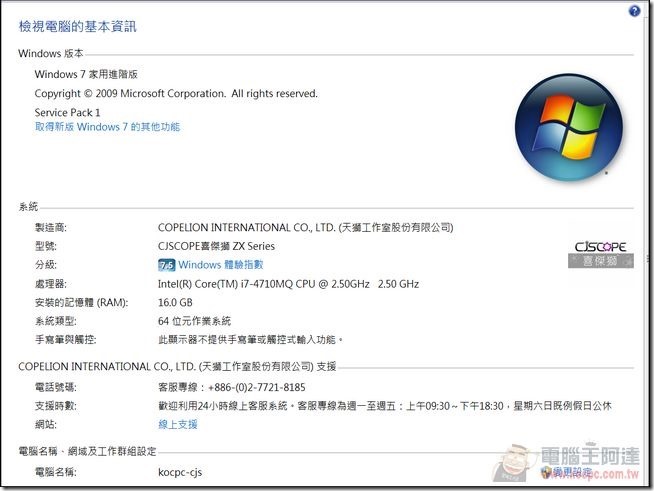Click the Windows 7 家用進階版 edition text
Screen dimensions: 654x491
click(86, 74)
